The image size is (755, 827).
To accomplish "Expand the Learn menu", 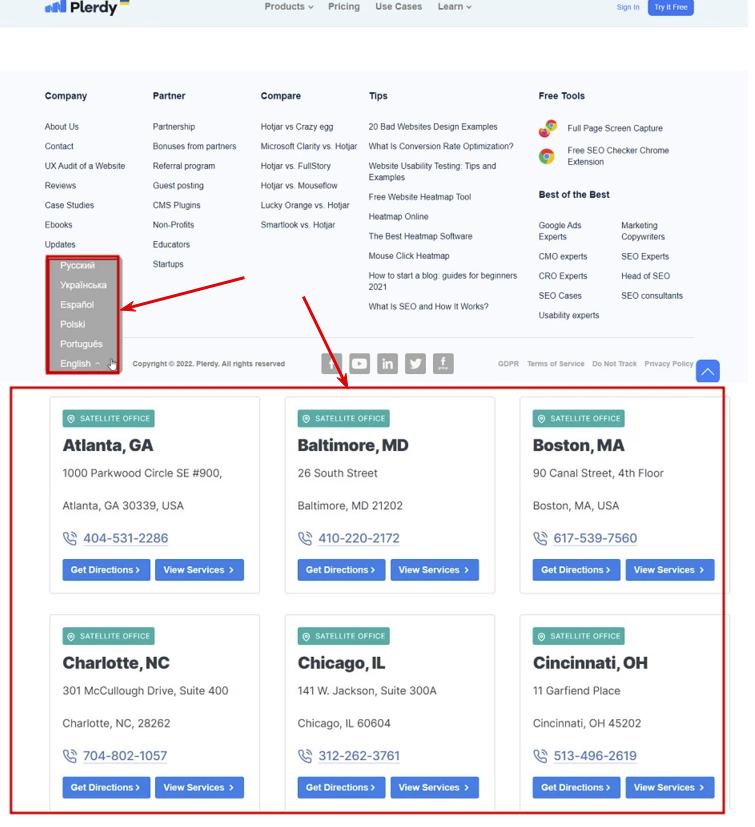I will point(454,7).
